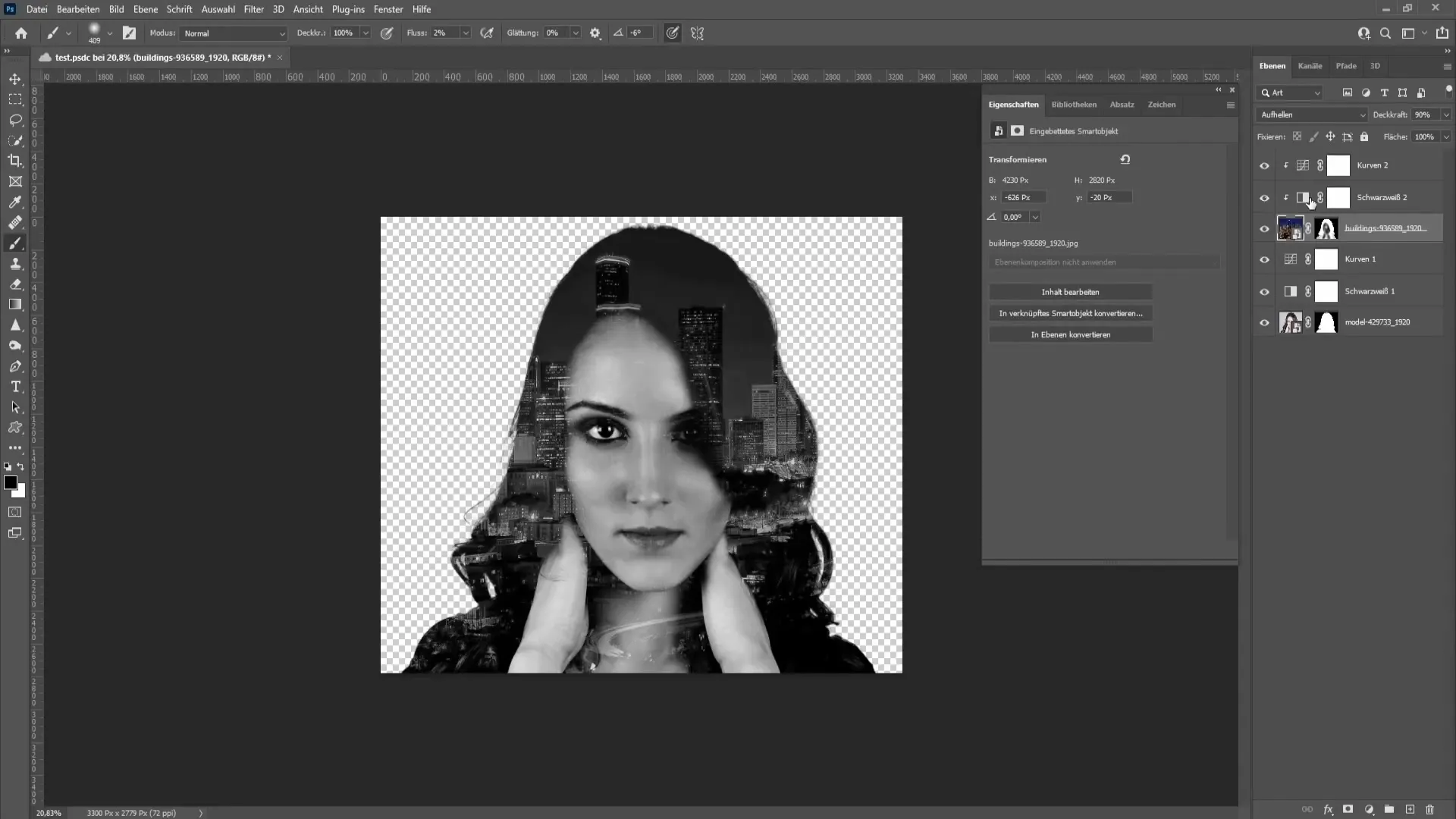Select the Move tool
The height and width of the screenshot is (819, 1456).
point(15,77)
